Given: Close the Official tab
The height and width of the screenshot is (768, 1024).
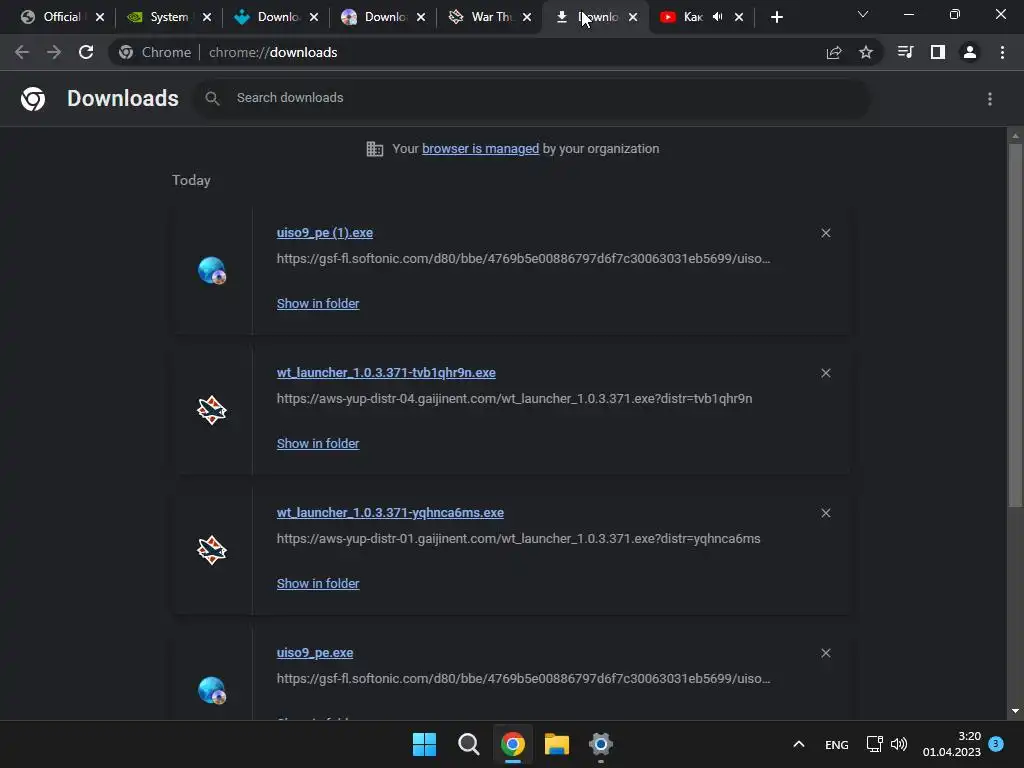Looking at the screenshot, I should tap(100, 17).
